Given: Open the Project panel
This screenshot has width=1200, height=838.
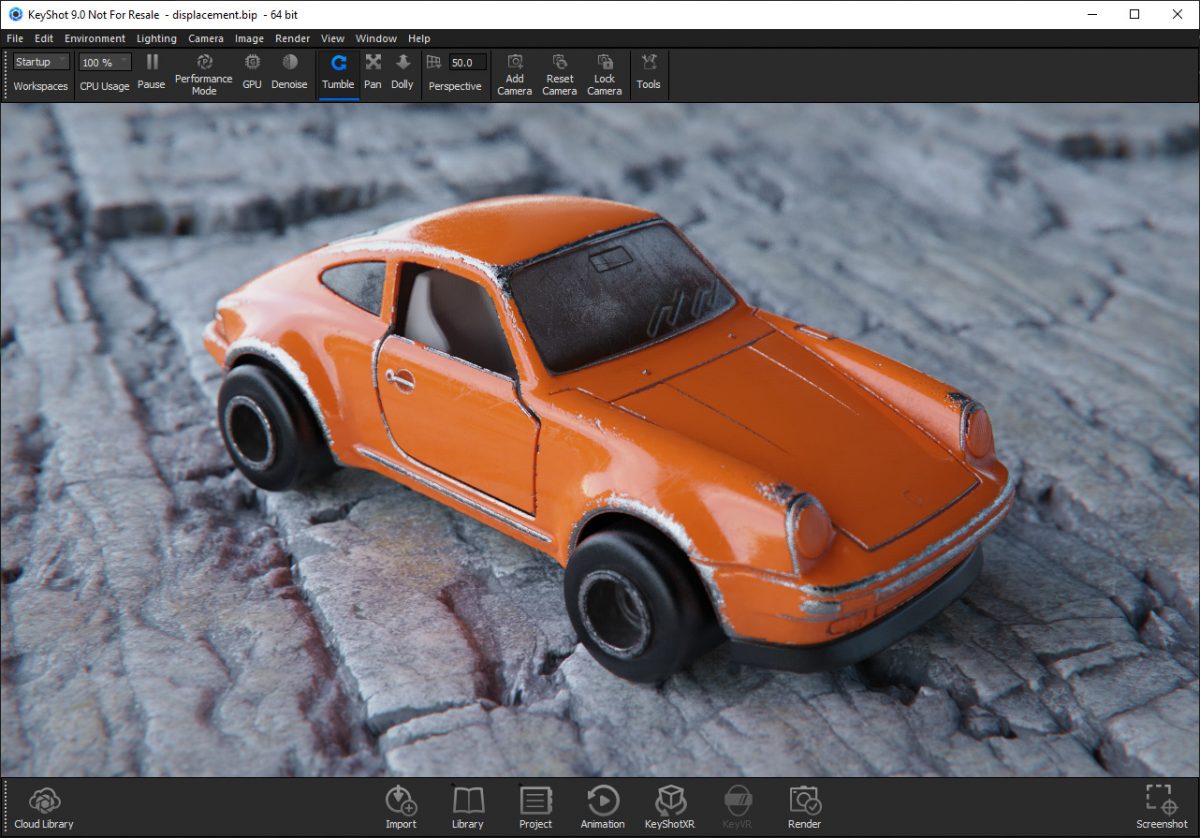Looking at the screenshot, I should 535,805.
